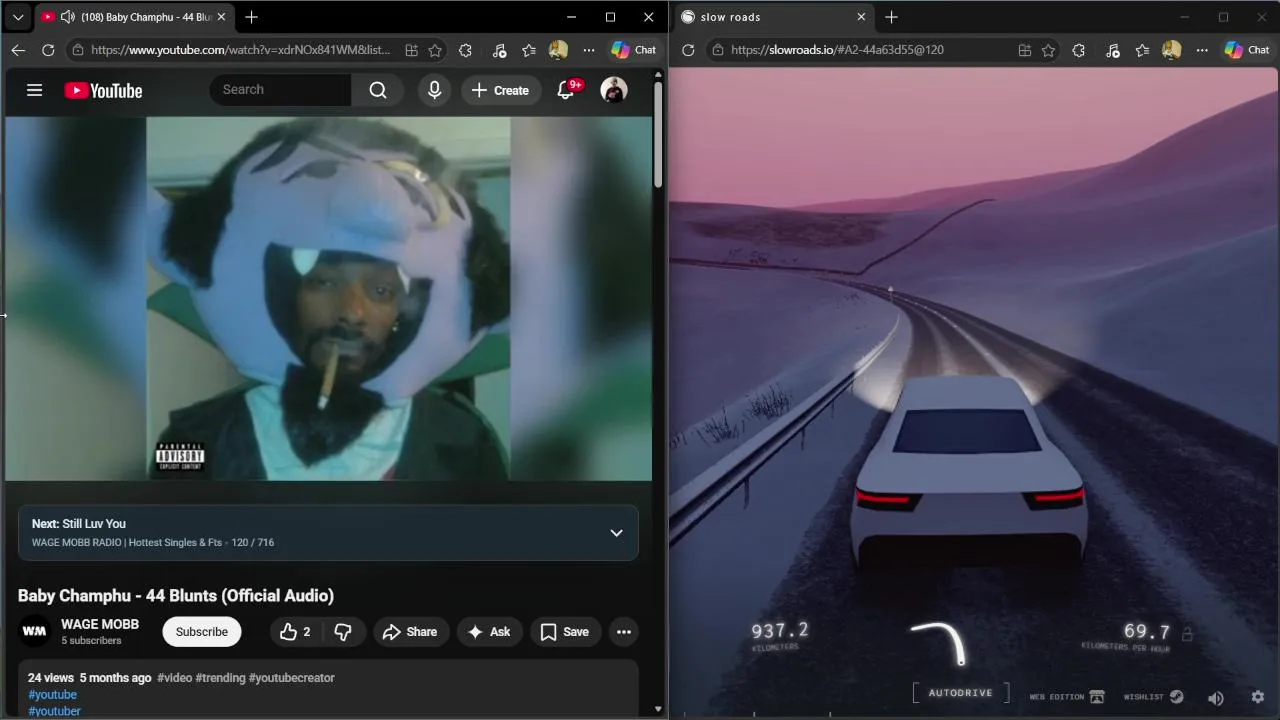Toggle the speed lock next to 69.7
1280x720 pixels.
pyautogui.click(x=1187, y=634)
